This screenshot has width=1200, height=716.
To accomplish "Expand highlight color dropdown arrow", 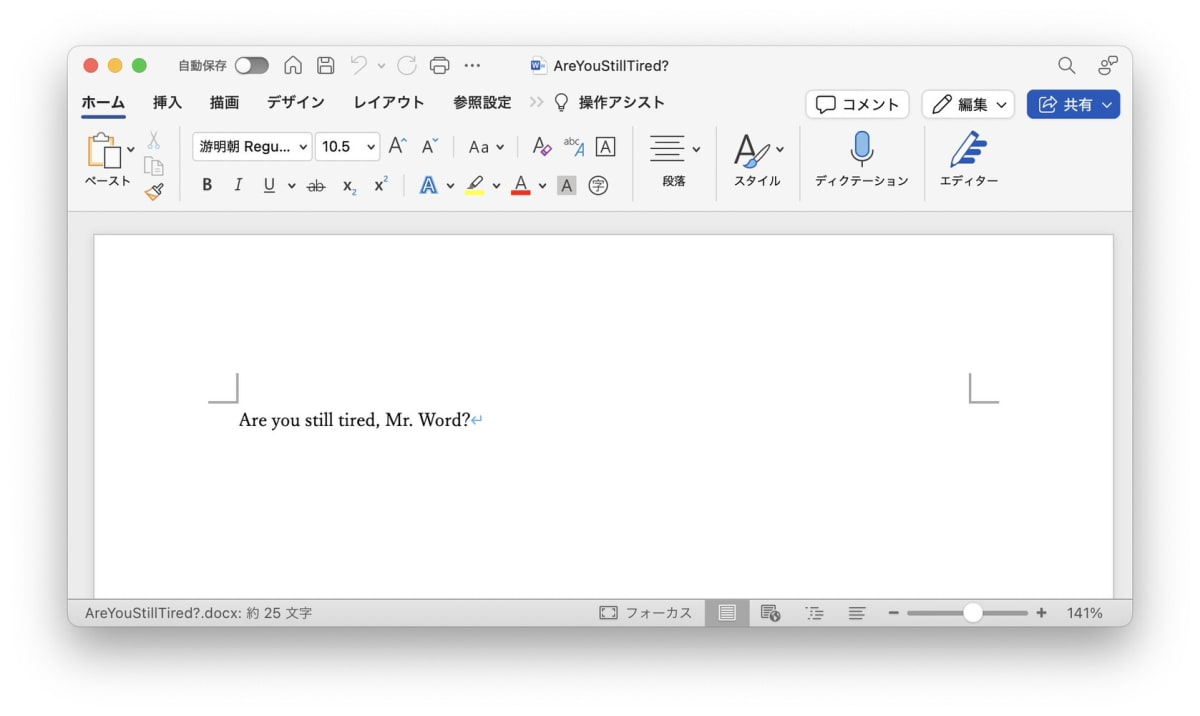I will pyautogui.click(x=497, y=186).
